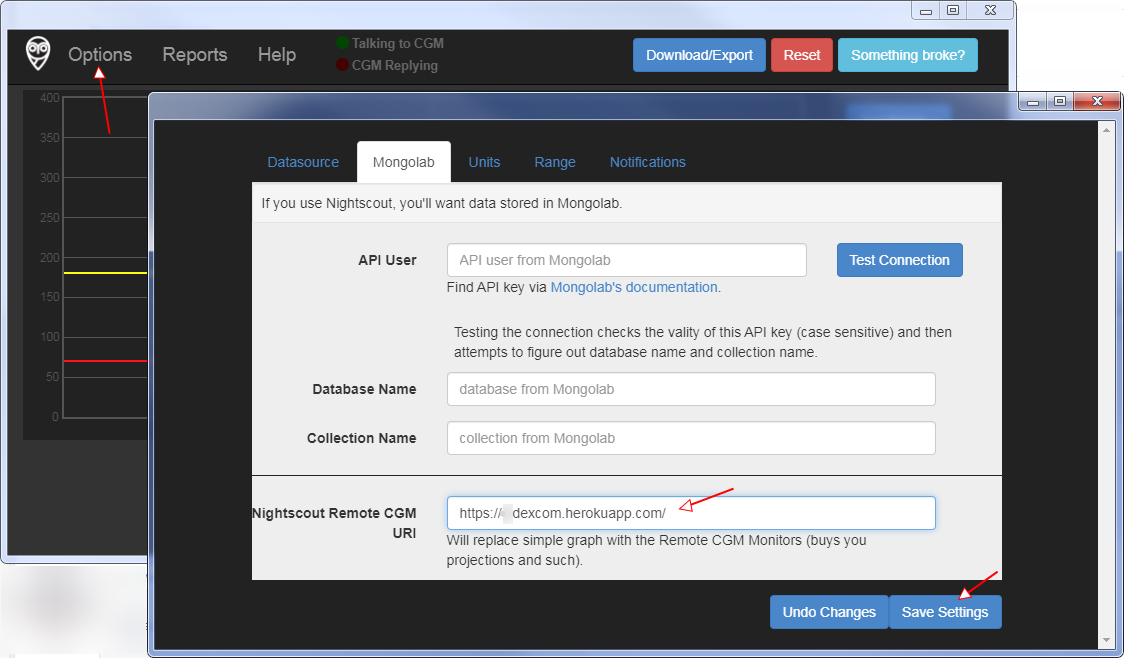1124x658 pixels.
Task: Click the settings dialog scrollbar down arrow
Action: (x=1106, y=639)
